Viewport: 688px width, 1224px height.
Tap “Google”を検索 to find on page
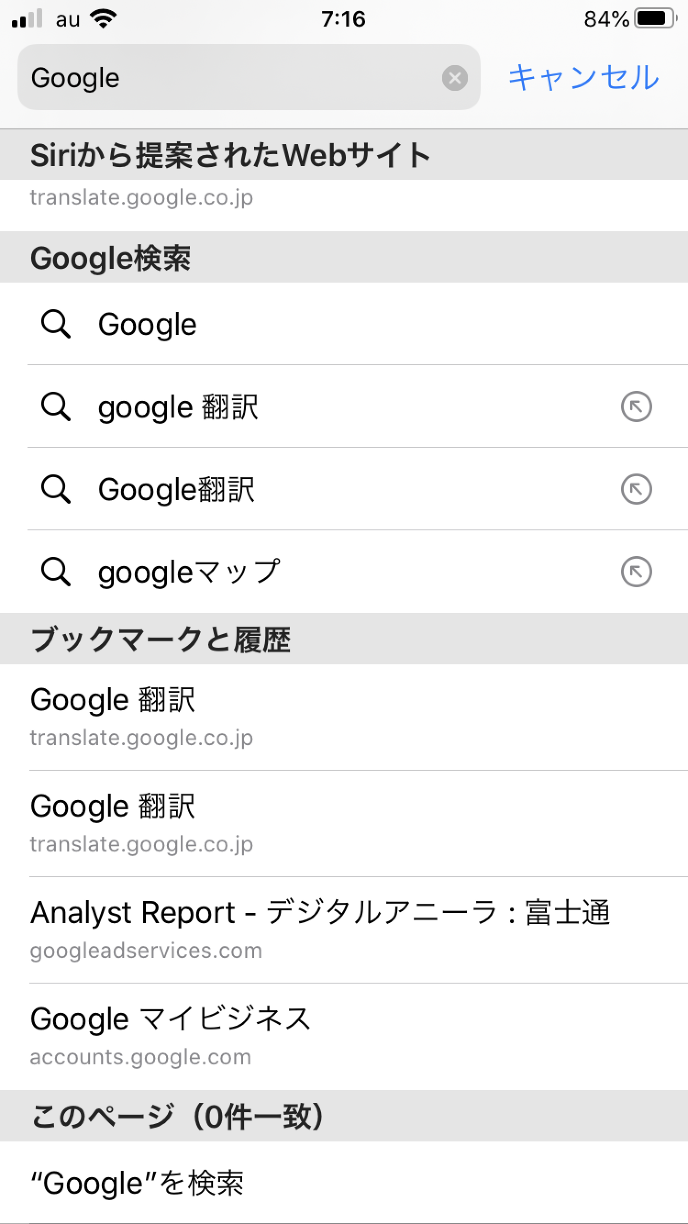pos(137,1183)
